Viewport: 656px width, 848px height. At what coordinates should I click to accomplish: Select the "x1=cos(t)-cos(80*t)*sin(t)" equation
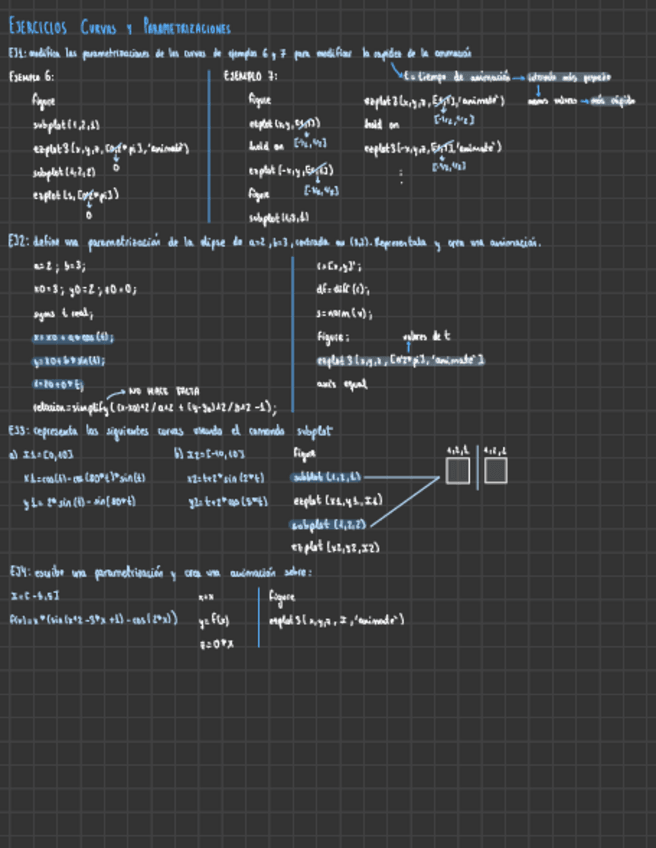84,478
